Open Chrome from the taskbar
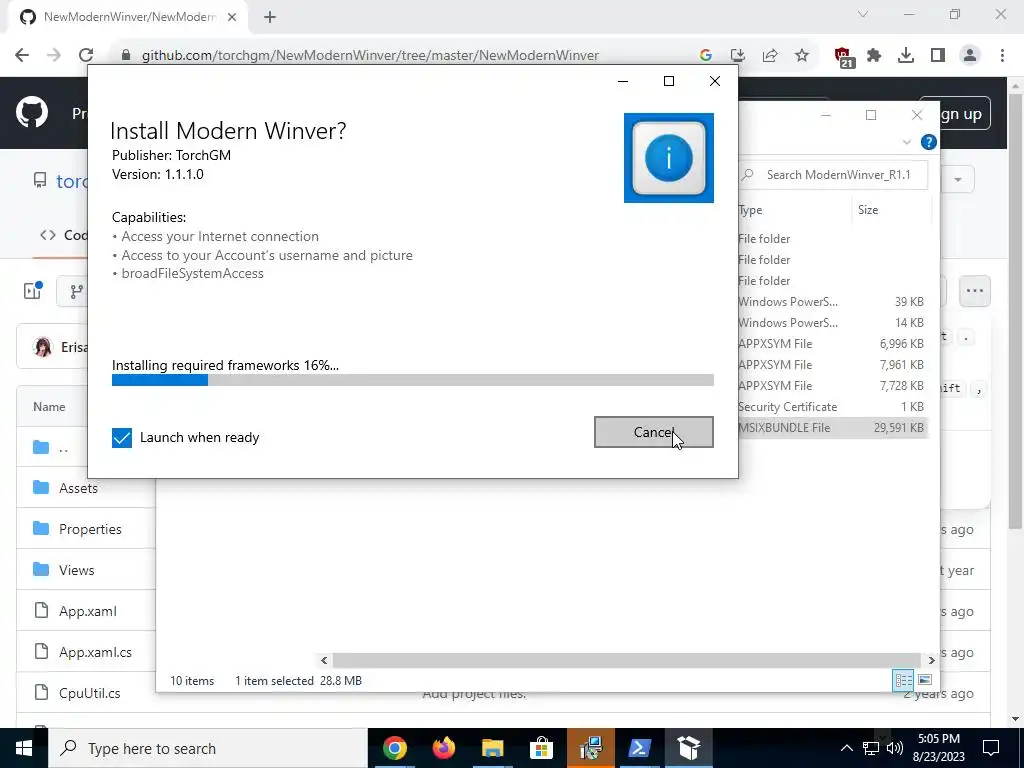The image size is (1024, 768). coord(394,748)
